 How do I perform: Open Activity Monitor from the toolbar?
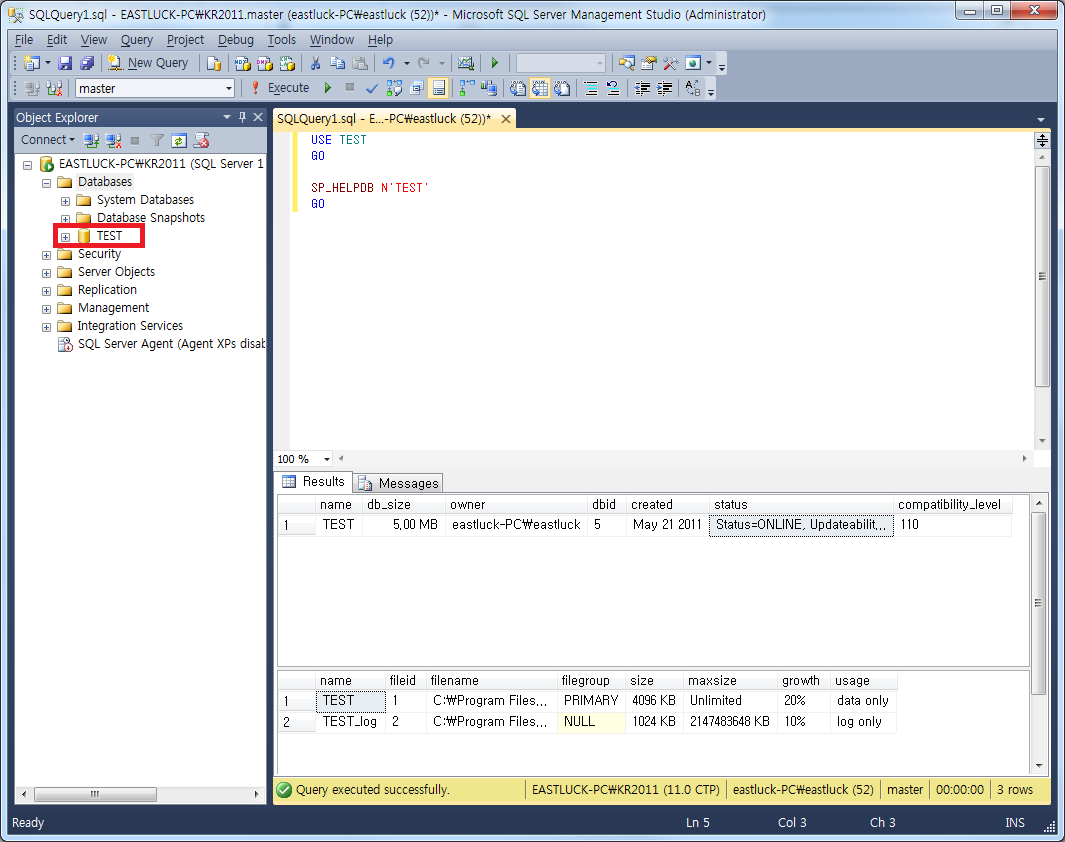click(466, 63)
